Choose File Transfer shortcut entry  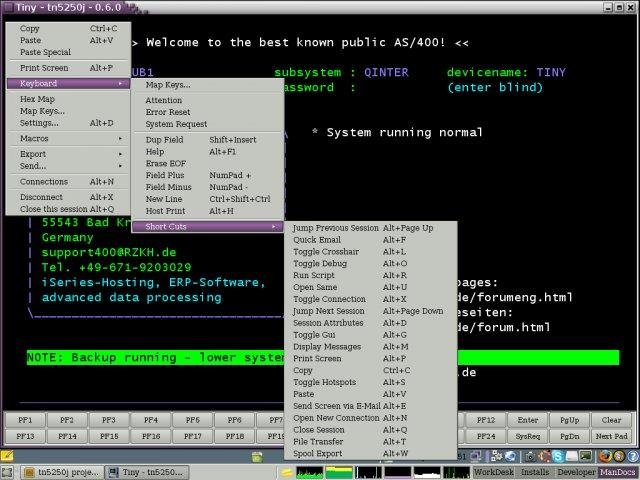point(370,442)
